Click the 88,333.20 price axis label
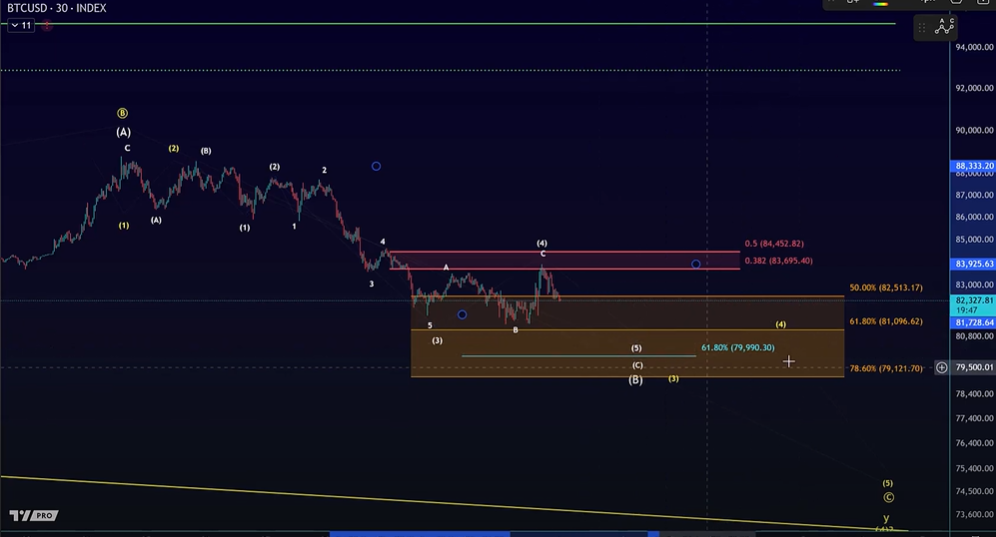Viewport: 996px width, 537px height. click(x=973, y=166)
